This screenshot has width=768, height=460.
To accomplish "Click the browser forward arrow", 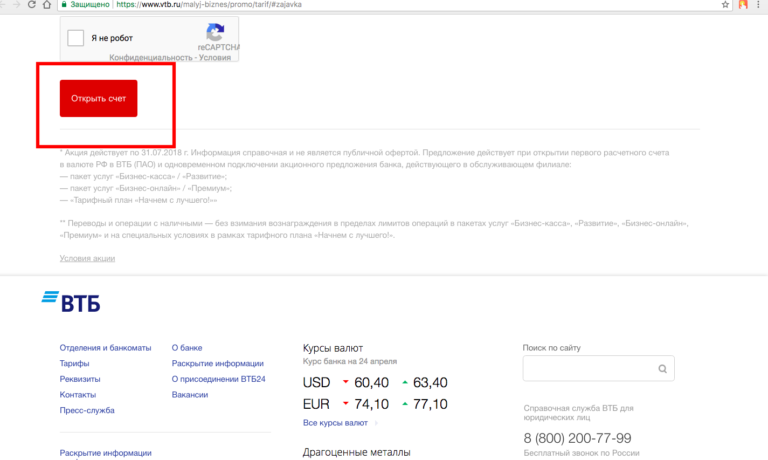I will 15,5.
